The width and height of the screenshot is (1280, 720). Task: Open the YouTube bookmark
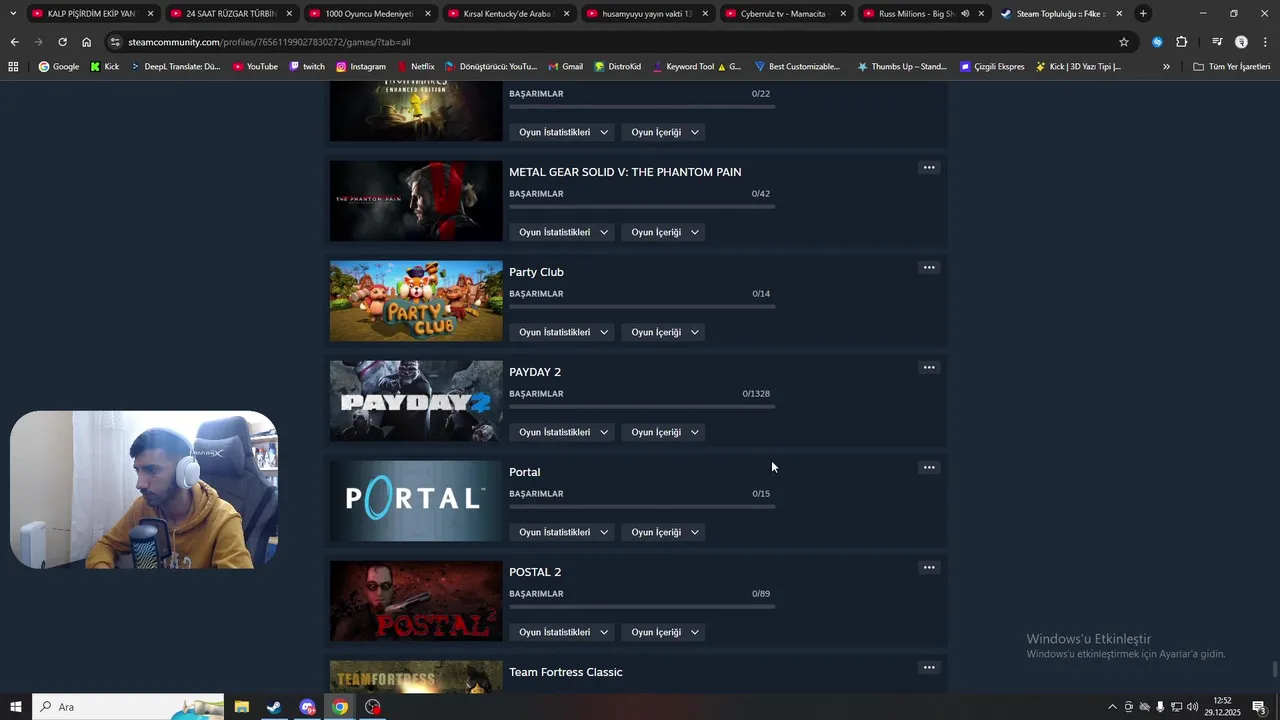(x=255, y=66)
